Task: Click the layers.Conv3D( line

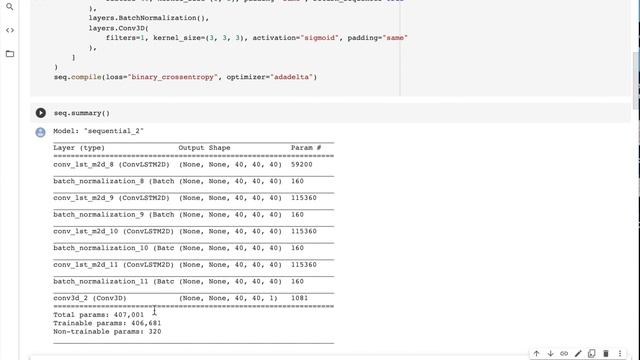Action: click(x=119, y=28)
